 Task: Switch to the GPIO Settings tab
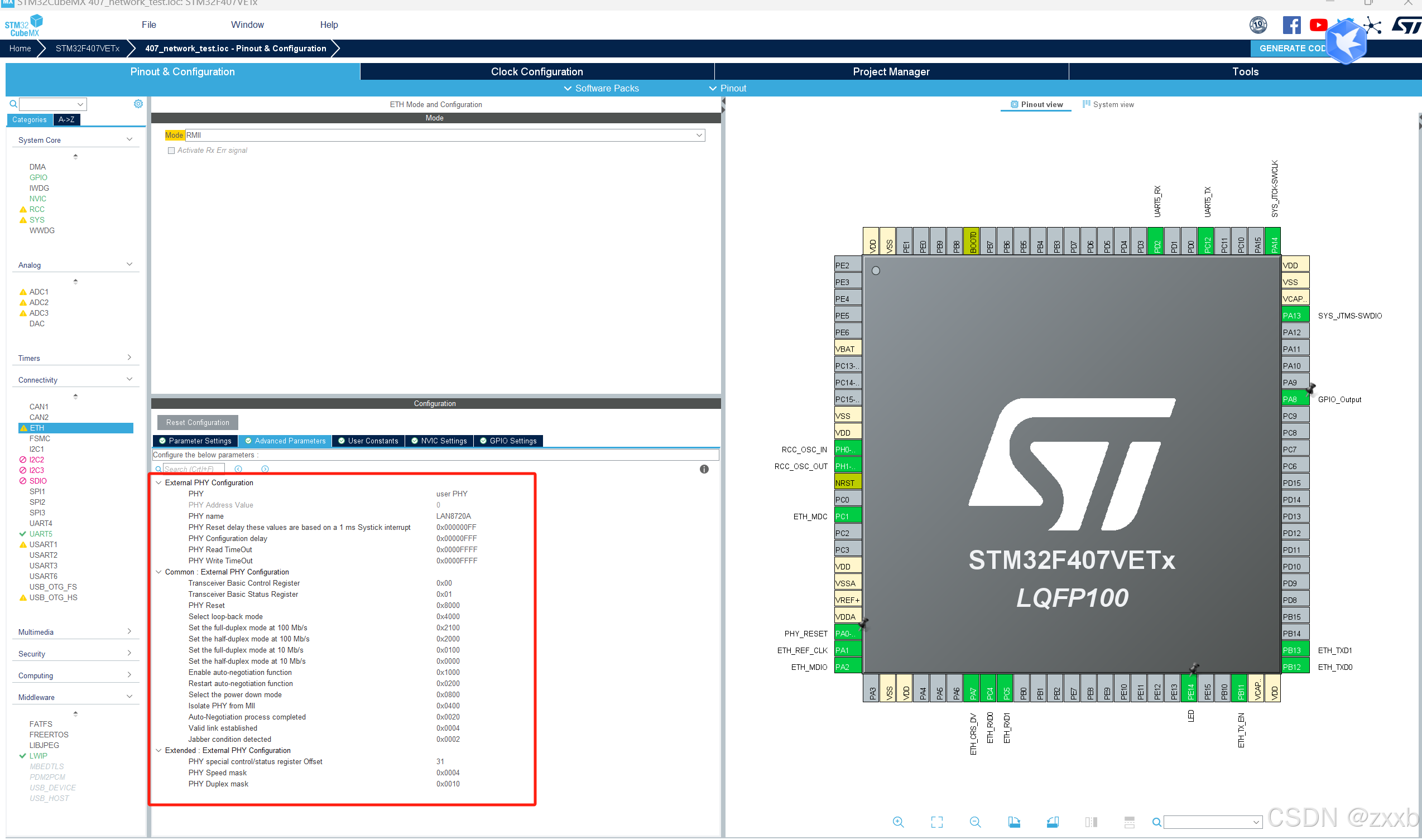[x=508, y=441]
